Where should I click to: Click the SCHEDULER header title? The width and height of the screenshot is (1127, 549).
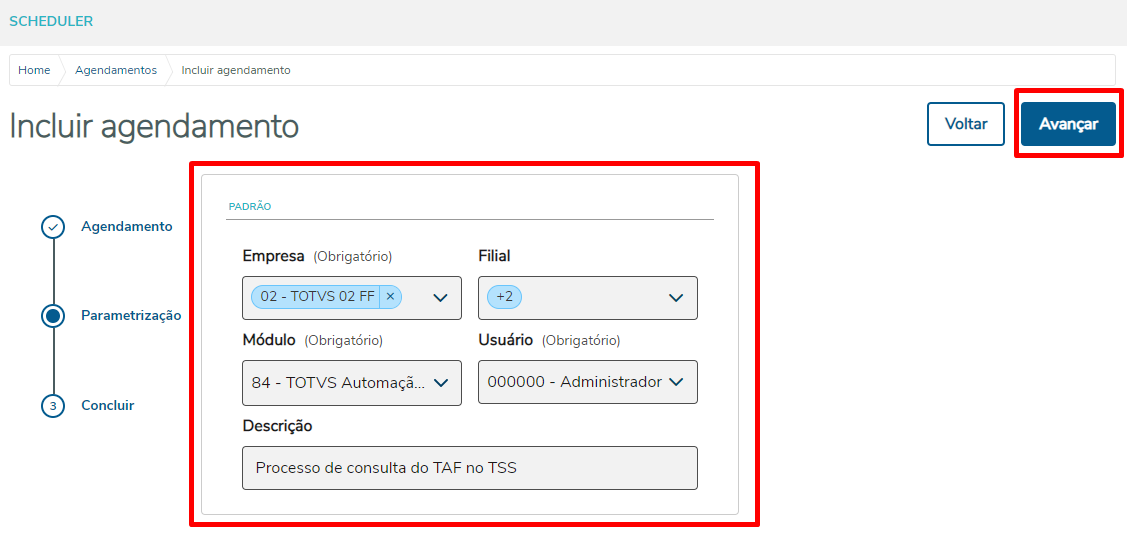point(51,22)
